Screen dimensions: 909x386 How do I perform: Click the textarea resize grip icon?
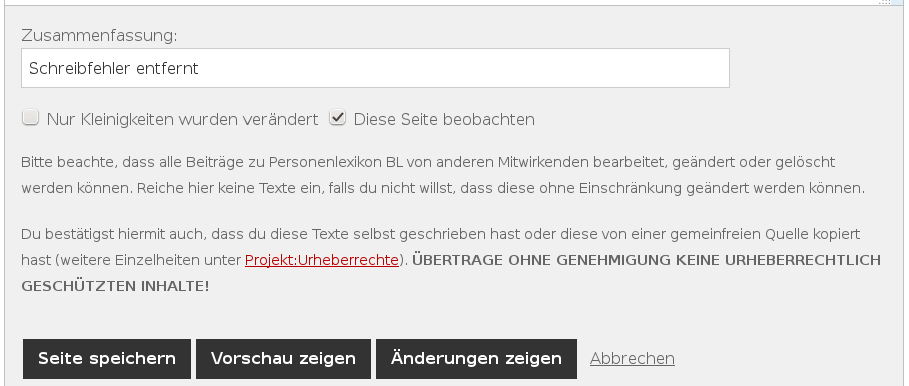[x=885, y=2]
